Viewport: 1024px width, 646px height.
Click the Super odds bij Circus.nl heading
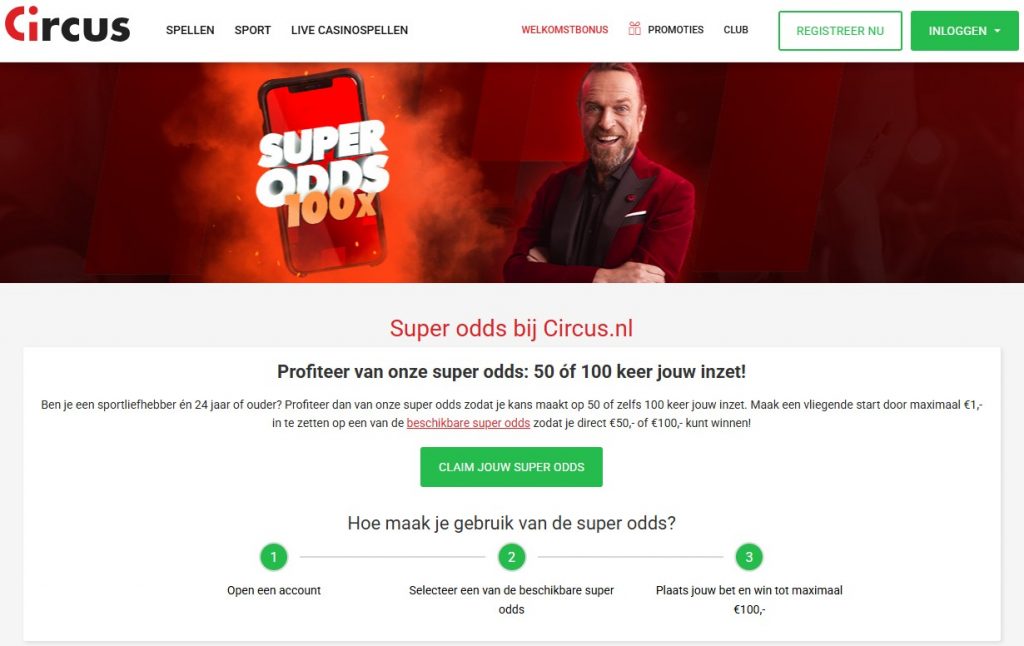pyautogui.click(x=511, y=328)
